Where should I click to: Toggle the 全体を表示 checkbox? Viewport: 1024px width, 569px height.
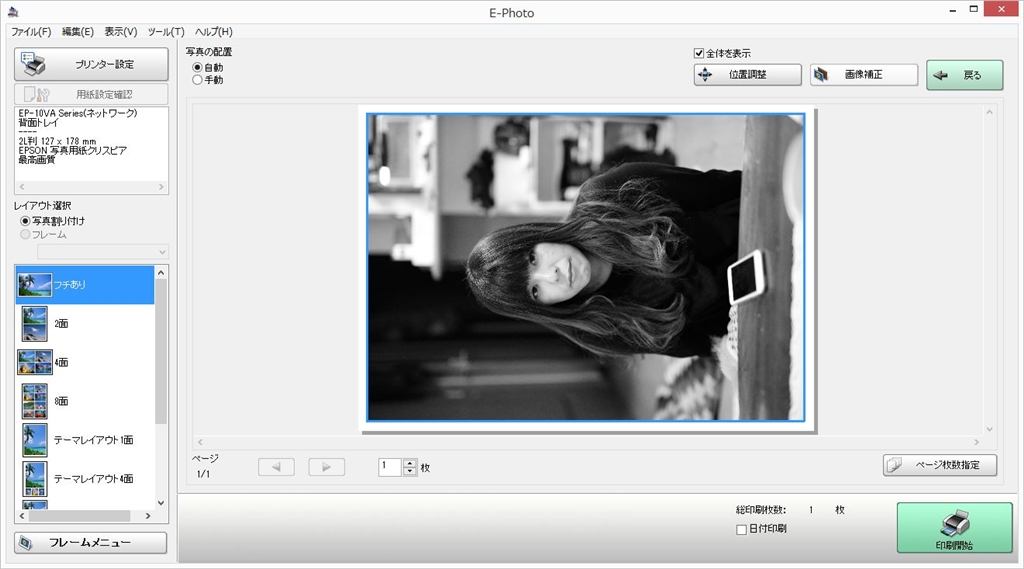point(699,53)
